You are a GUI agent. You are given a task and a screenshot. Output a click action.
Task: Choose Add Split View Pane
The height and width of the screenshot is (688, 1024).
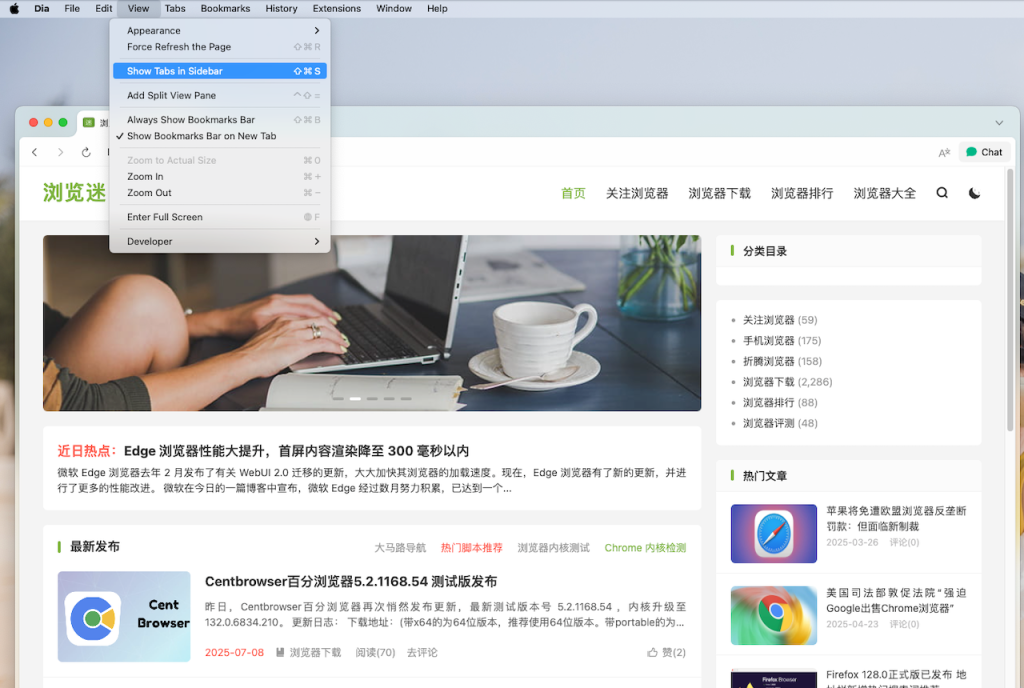[220, 95]
